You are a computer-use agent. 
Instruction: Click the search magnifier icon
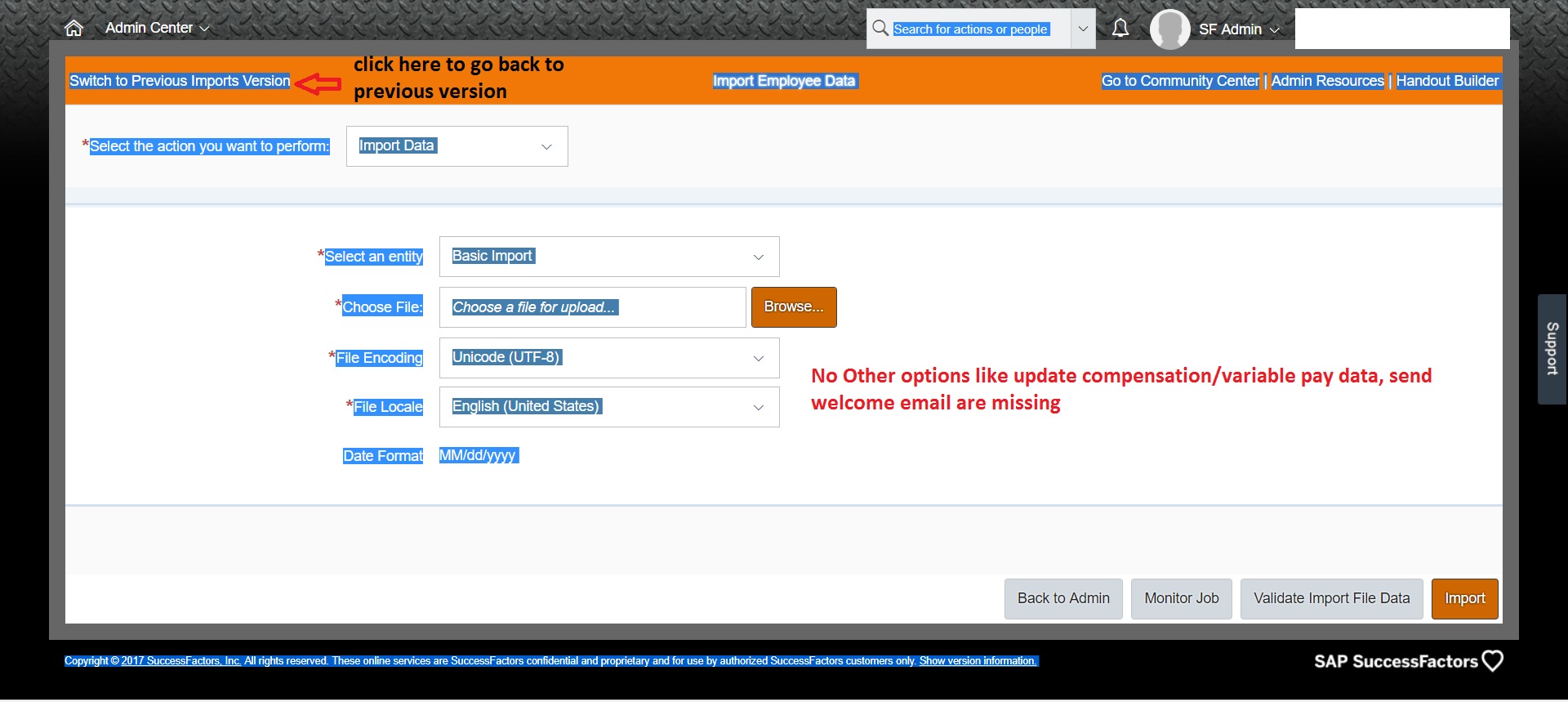click(880, 29)
